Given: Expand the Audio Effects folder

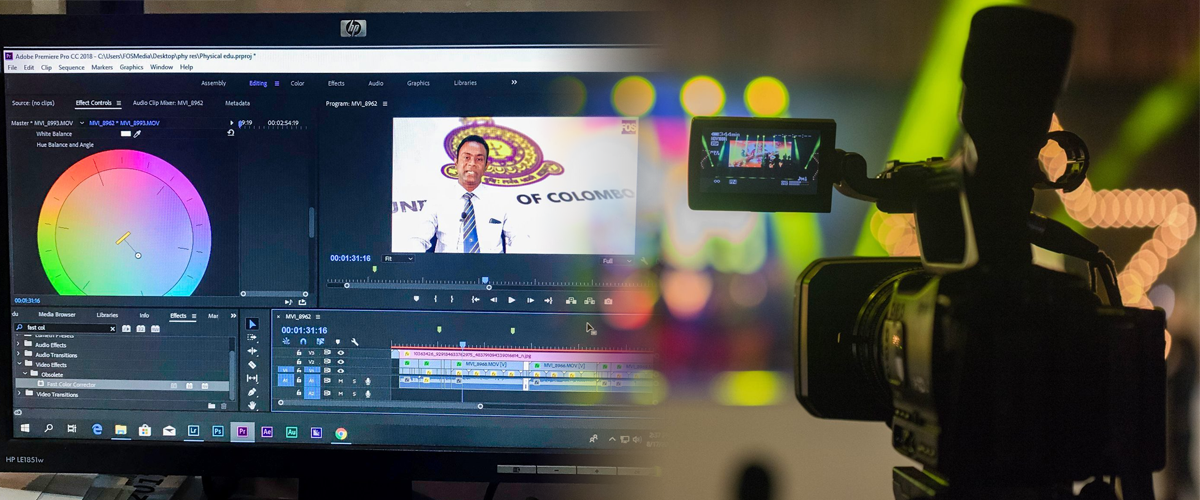Looking at the screenshot, I should pyautogui.click(x=18, y=344).
